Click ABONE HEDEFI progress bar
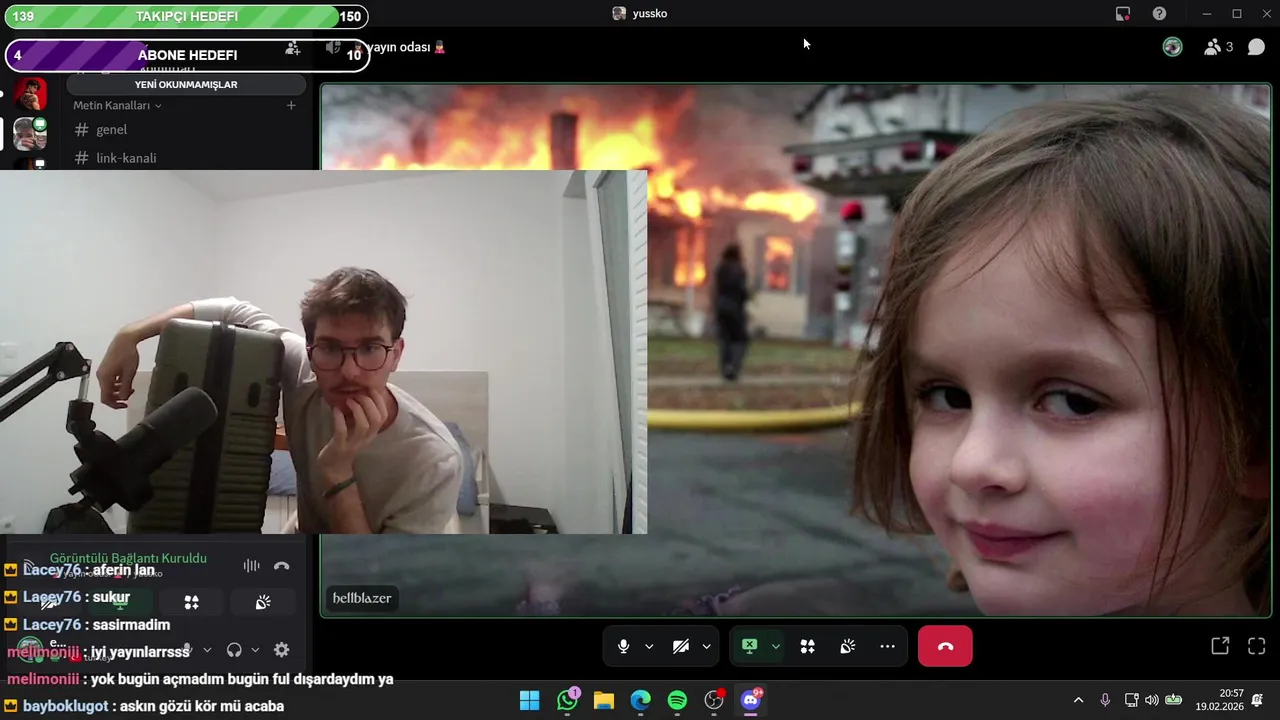The height and width of the screenshot is (720, 1280). (187, 55)
